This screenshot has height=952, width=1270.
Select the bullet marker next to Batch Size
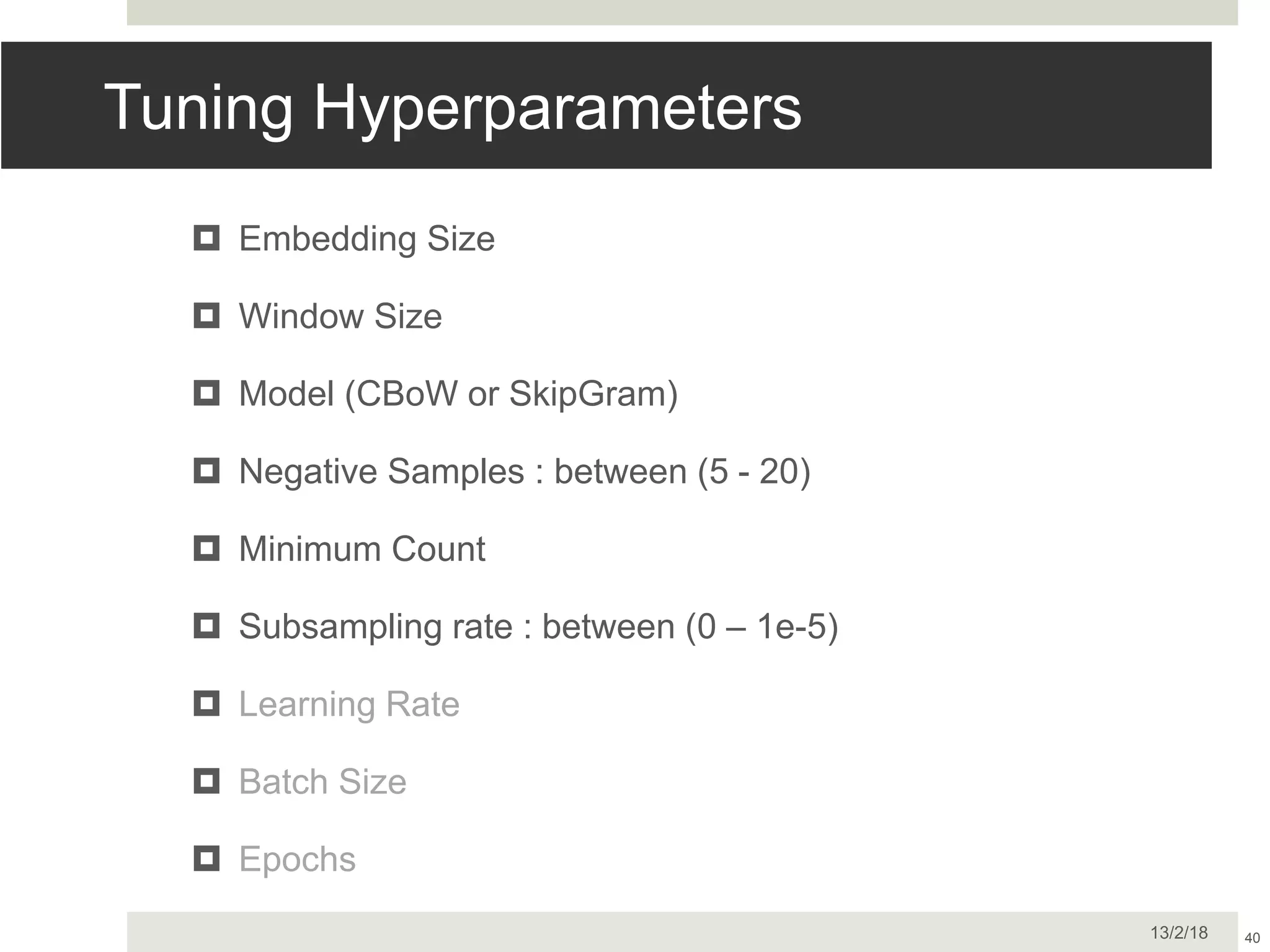(x=206, y=781)
